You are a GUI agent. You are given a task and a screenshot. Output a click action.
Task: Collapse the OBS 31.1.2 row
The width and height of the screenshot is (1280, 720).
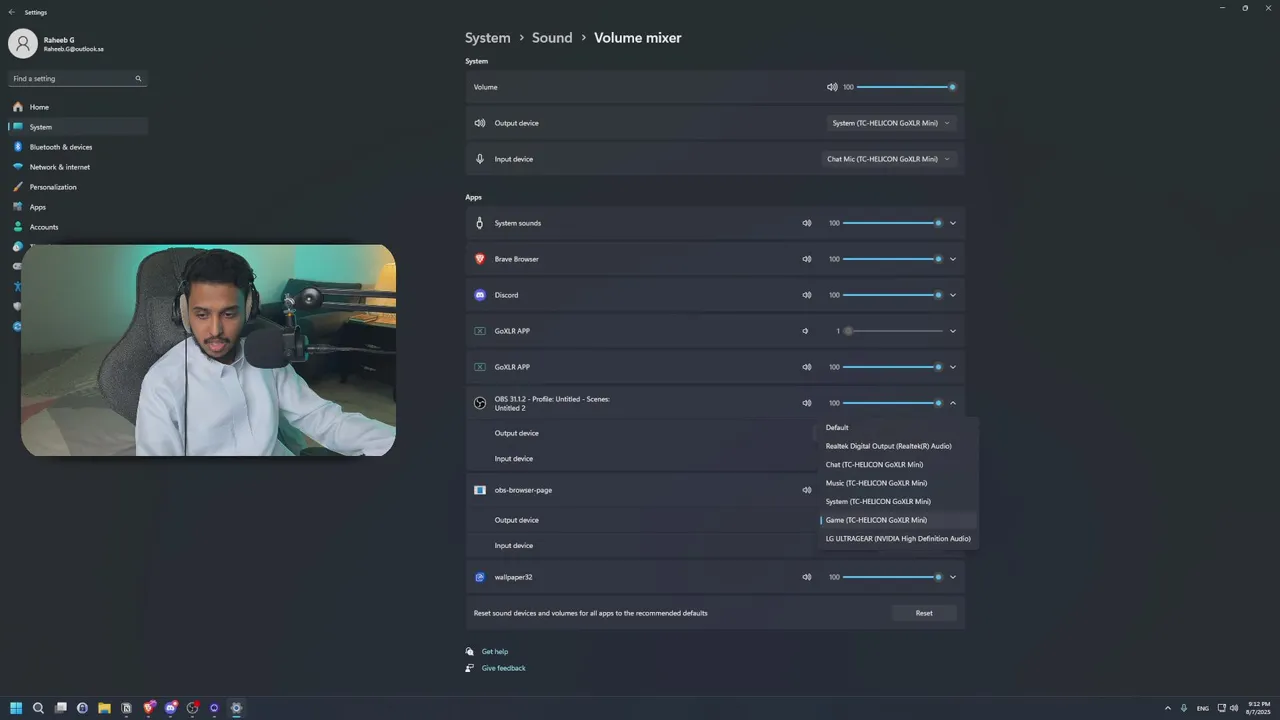click(953, 403)
